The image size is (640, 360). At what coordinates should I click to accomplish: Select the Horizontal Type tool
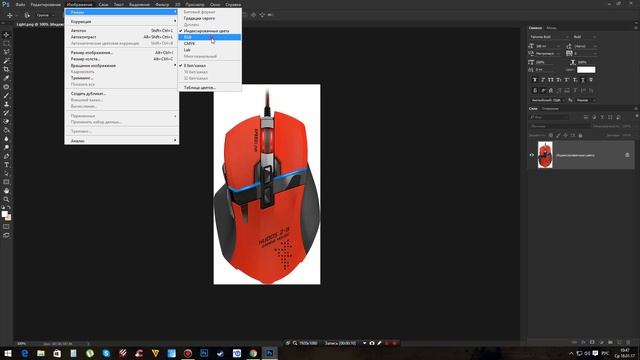pos(6,164)
